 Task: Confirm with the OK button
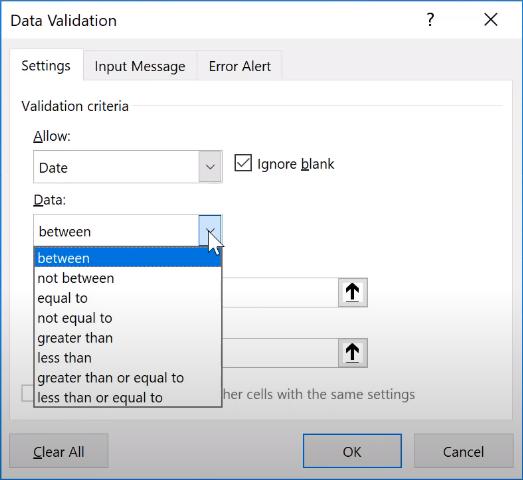coord(352,451)
